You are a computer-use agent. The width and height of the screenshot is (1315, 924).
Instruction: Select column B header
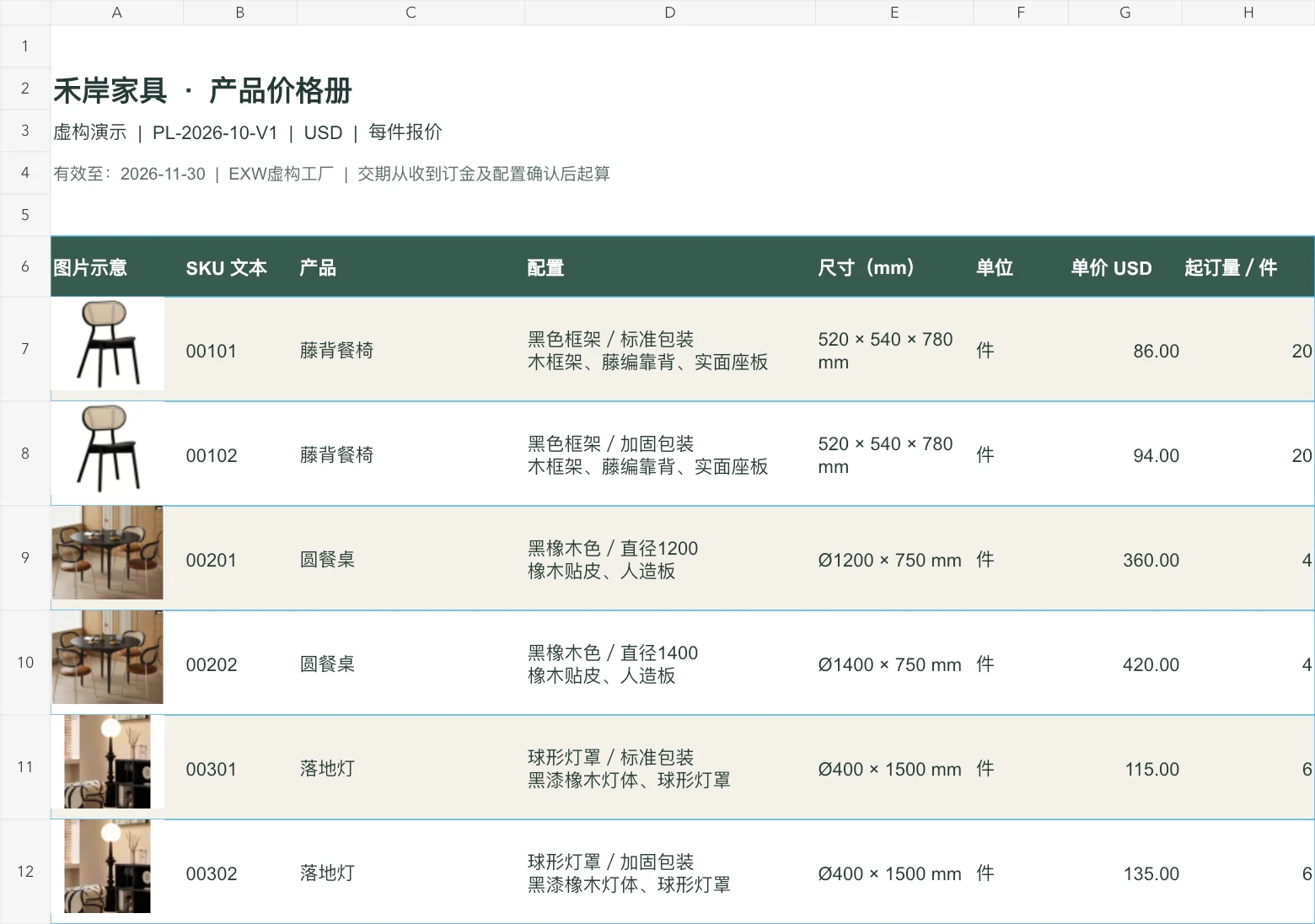pyautogui.click(x=240, y=13)
